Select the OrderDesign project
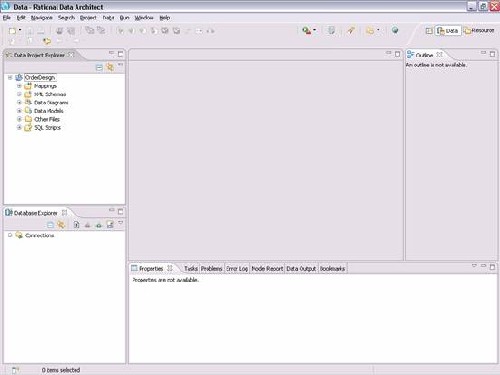Screen dimensions: 500x375 pos(40,77)
